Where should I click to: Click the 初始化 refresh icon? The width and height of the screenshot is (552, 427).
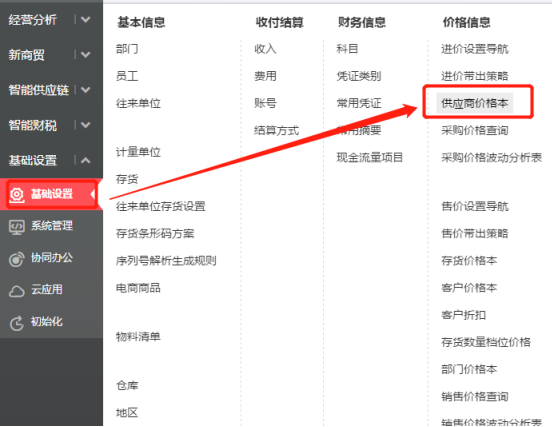[x=17, y=323]
